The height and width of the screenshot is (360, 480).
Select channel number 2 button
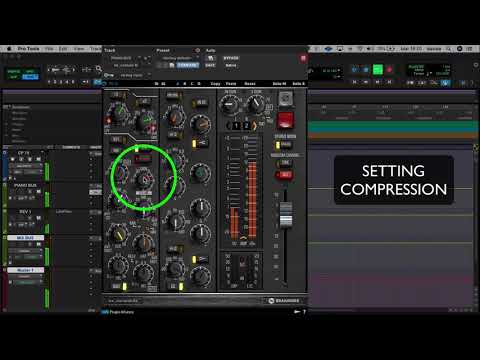246,126
